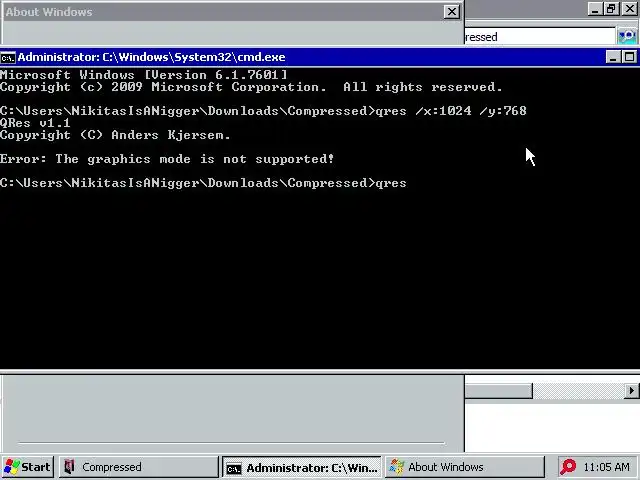Screen dimensions: 640x480
Task: Click the 'QRes v1.1' output line
Action: pos(35,123)
